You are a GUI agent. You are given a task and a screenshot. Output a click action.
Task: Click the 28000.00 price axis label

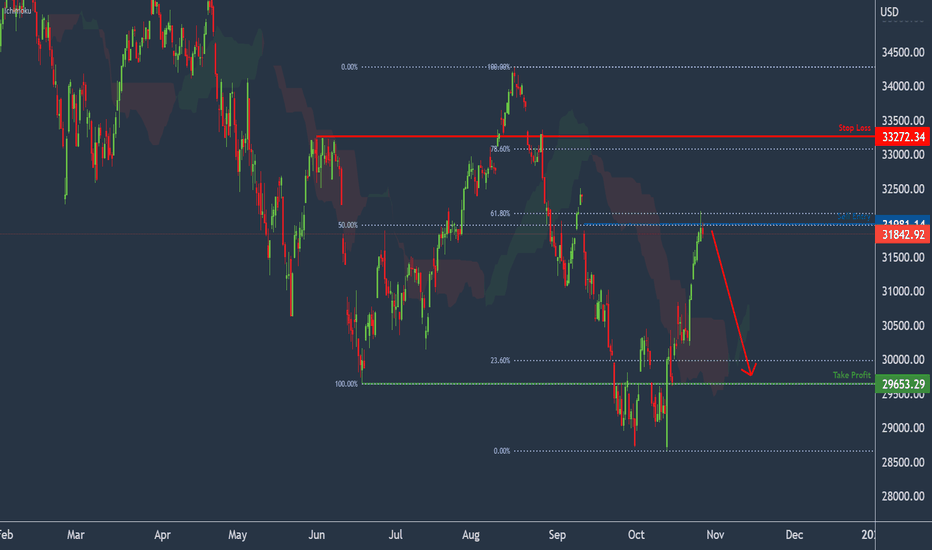903,496
